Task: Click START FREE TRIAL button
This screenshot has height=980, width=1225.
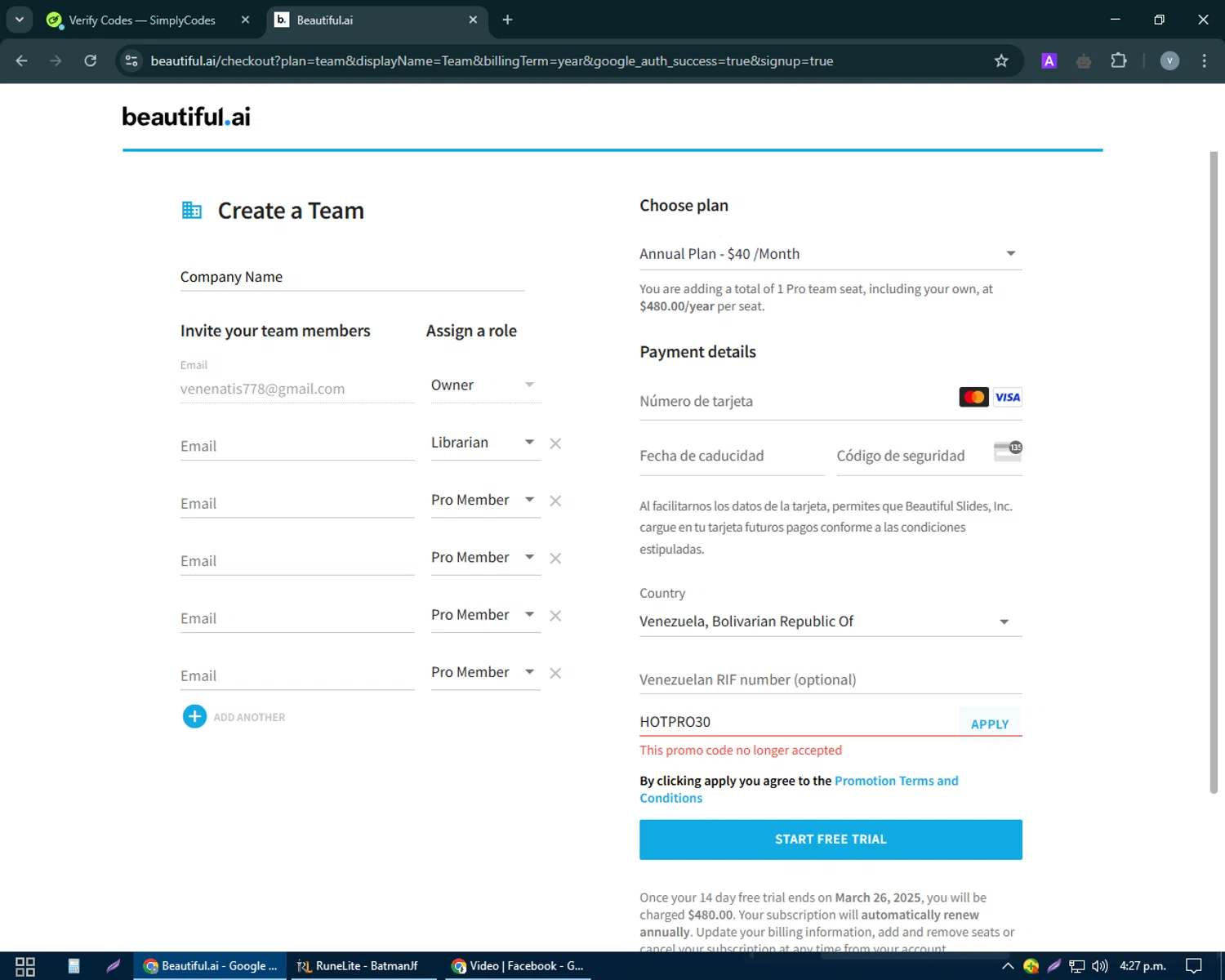Action: click(831, 840)
